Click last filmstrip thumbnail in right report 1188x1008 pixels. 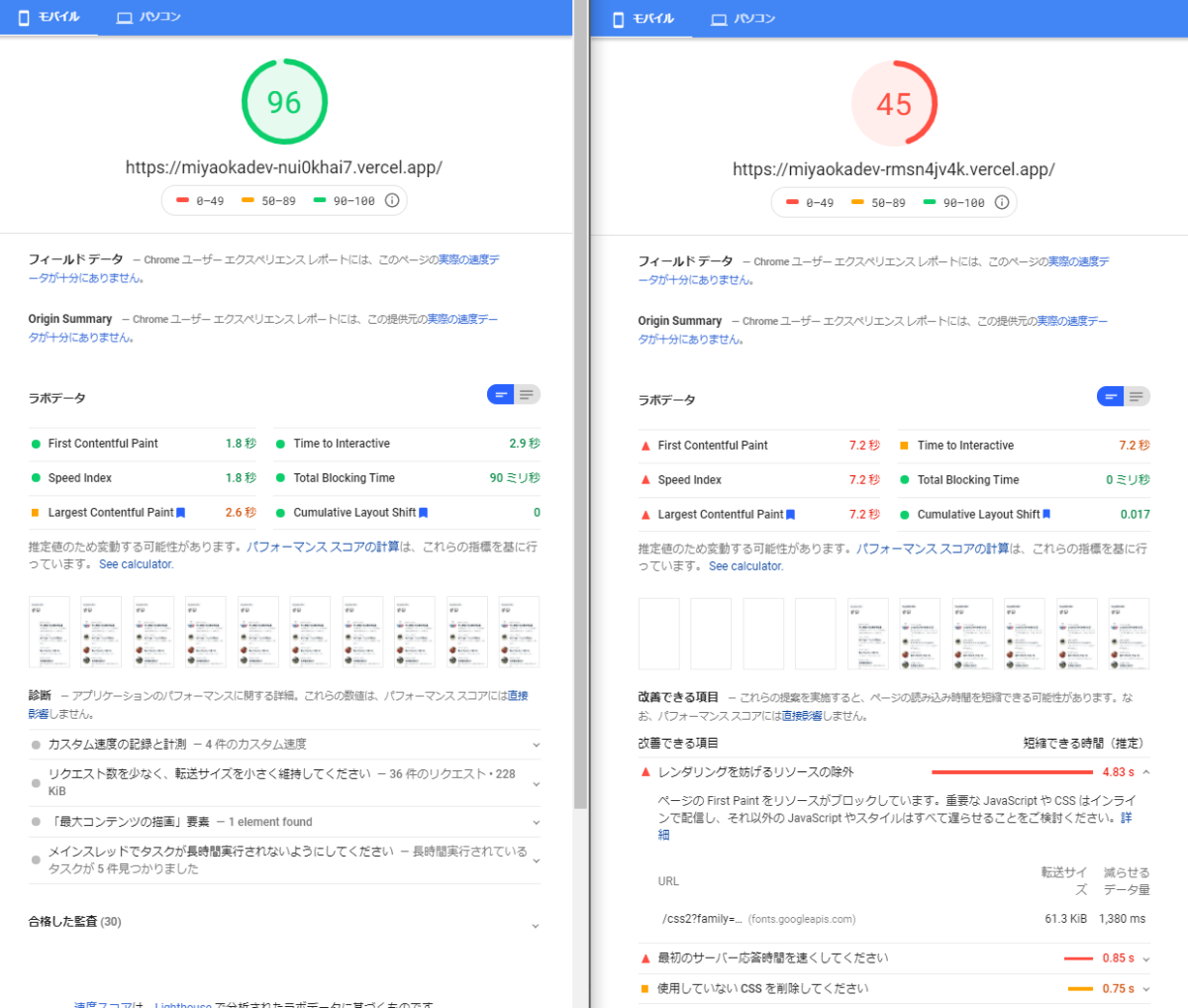tap(1129, 634)
